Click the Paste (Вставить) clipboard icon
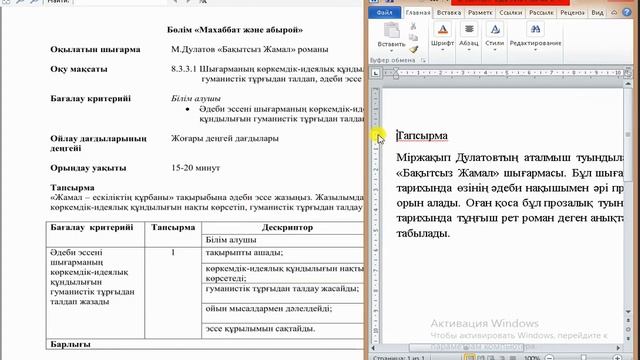The image size is (640, 360). tap(391, 30)
